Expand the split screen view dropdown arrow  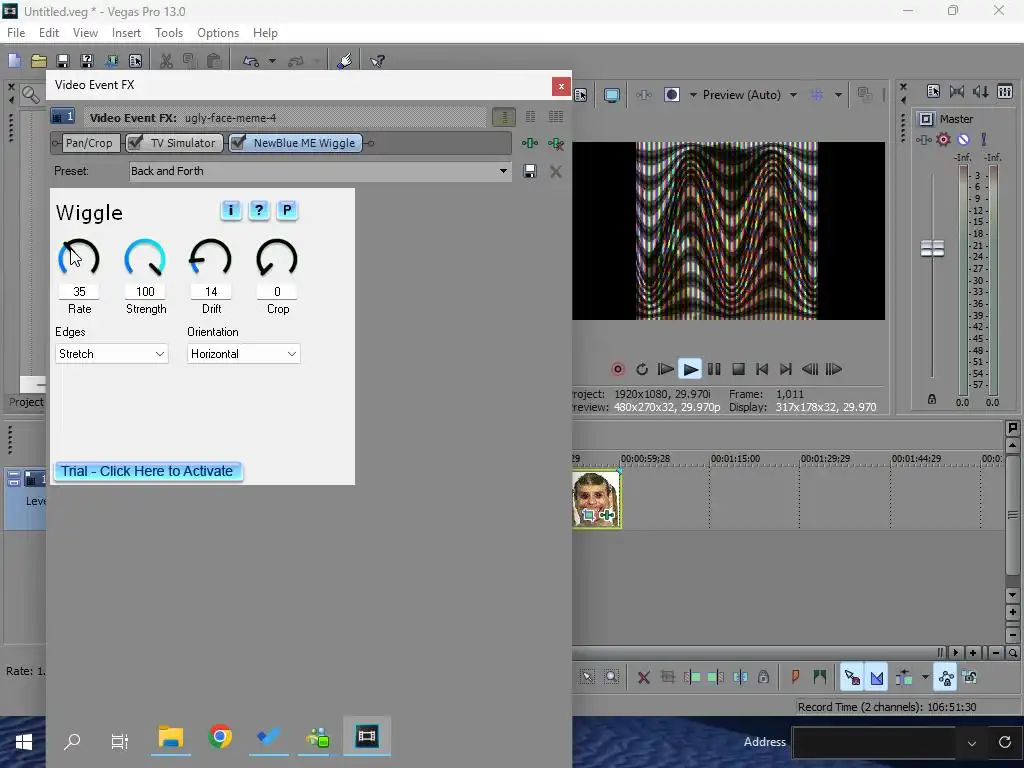coord(692,95)
